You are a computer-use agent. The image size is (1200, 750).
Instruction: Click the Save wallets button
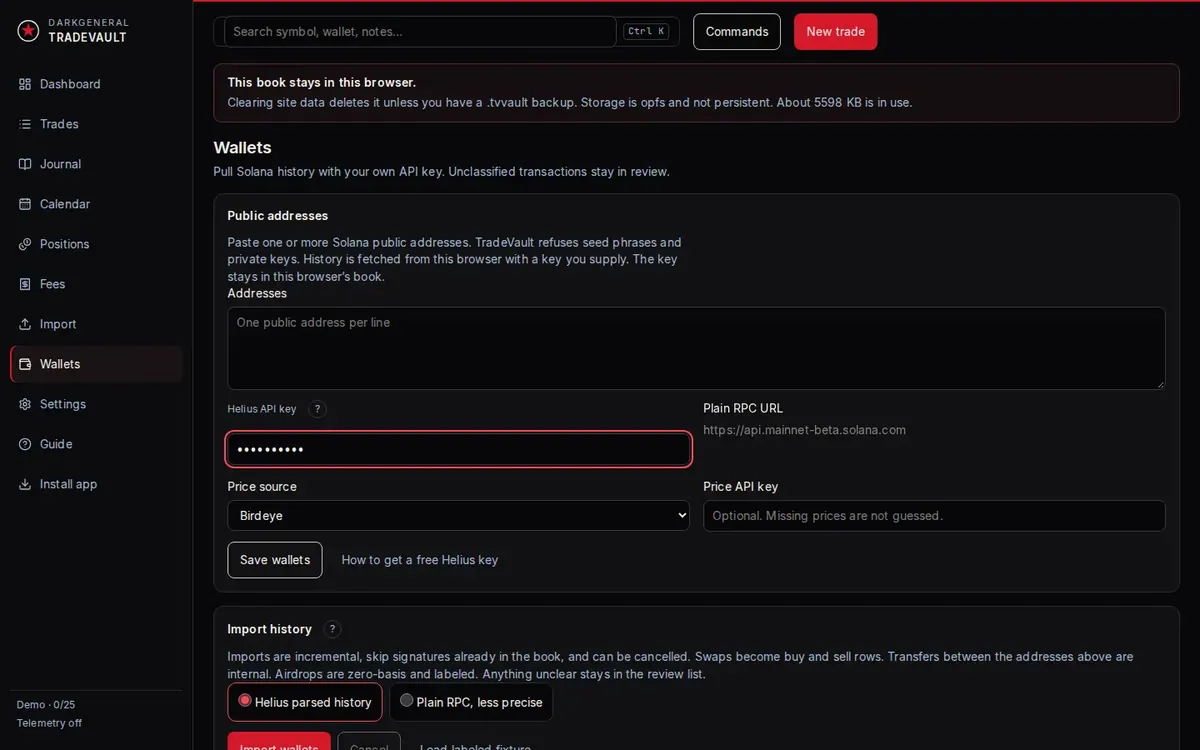click(275, 560)
